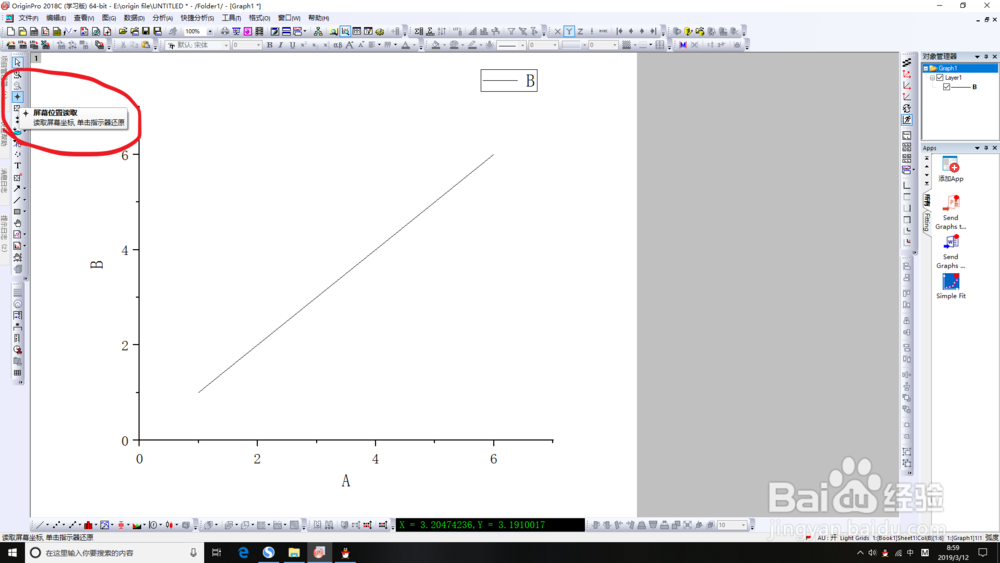This screenshot has height=563, width=1000.
Task: Open the 文件 (File) menu
Action: [x=28, y=18]
